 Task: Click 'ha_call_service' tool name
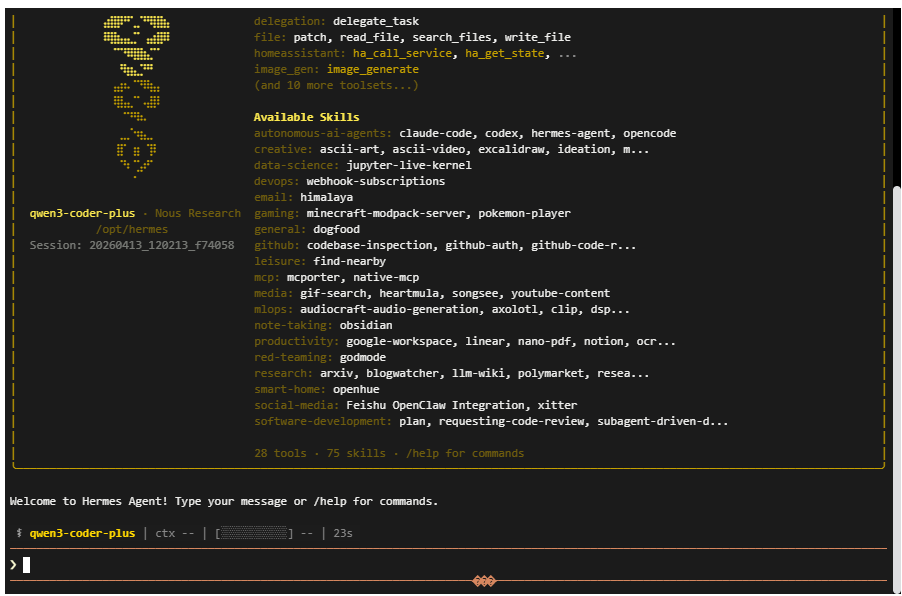click(402, 54)
